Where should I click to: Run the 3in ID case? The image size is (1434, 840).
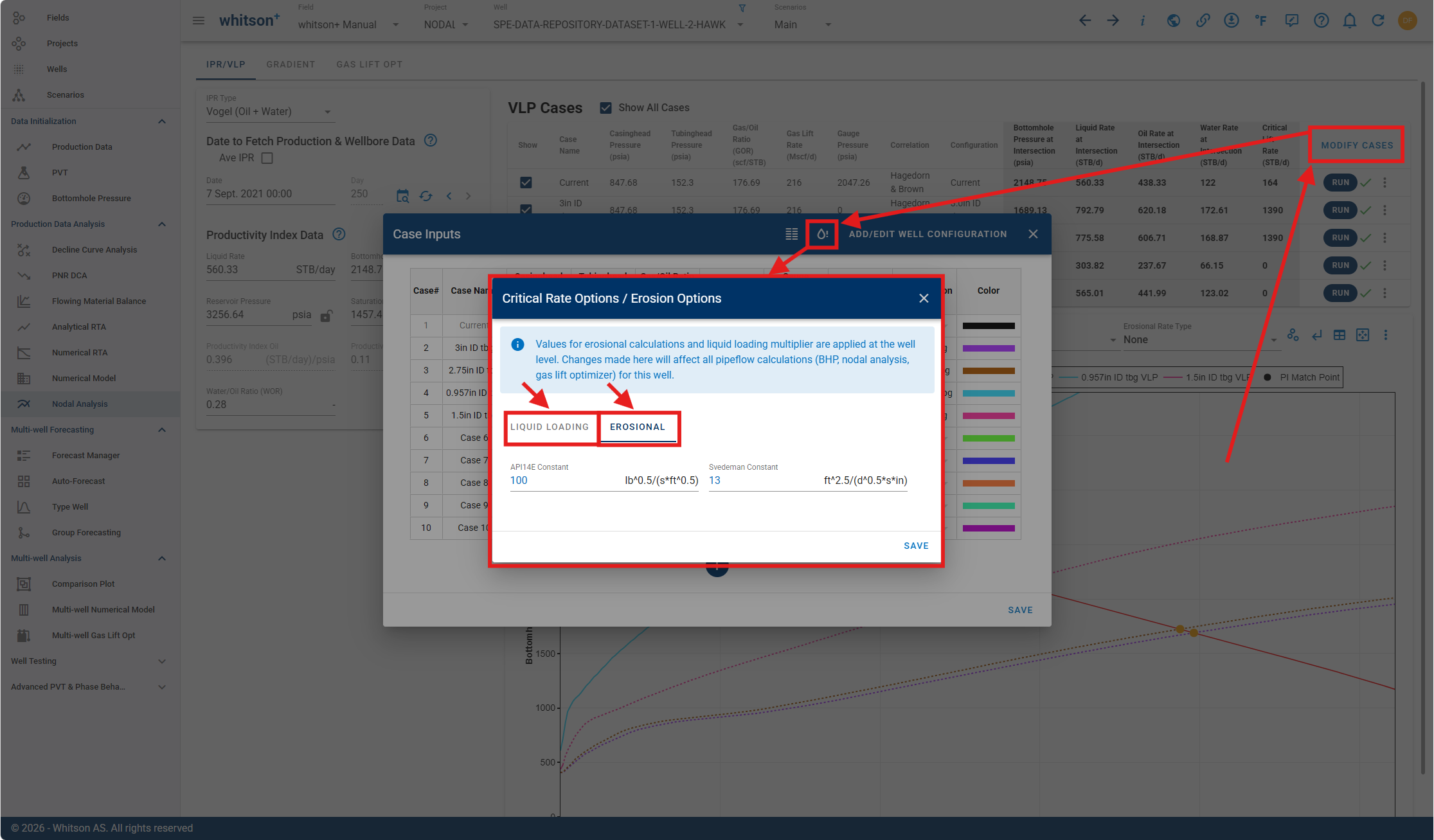coord(1340,210)
